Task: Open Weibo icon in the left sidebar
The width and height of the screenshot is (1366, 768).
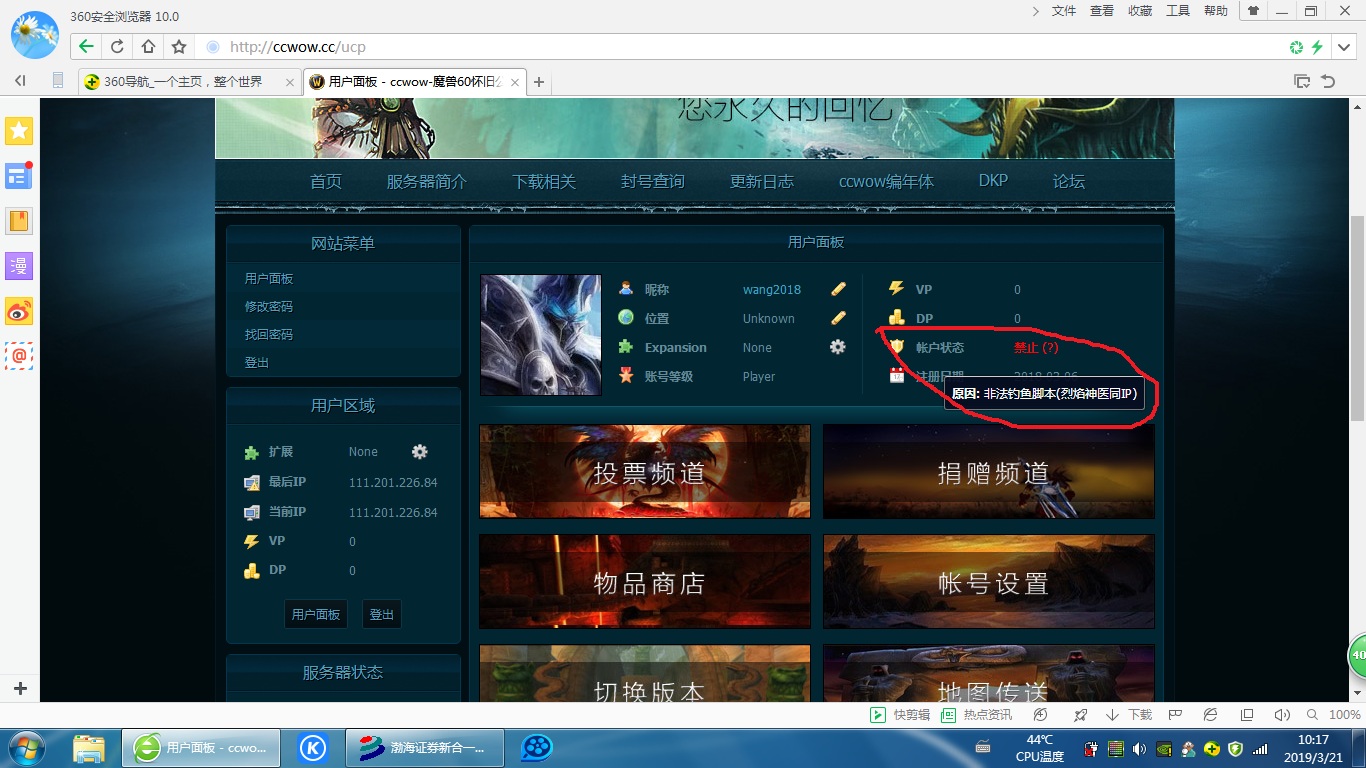Action: point(20,310)
